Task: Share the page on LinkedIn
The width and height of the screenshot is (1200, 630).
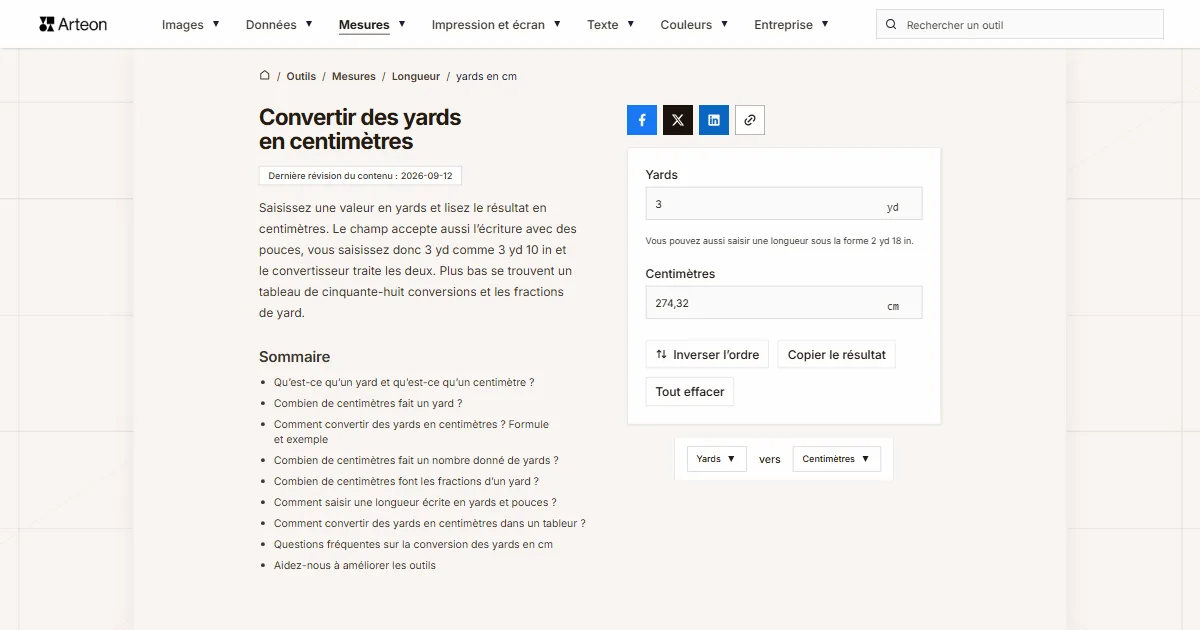Action: click(x=714, y=120)
